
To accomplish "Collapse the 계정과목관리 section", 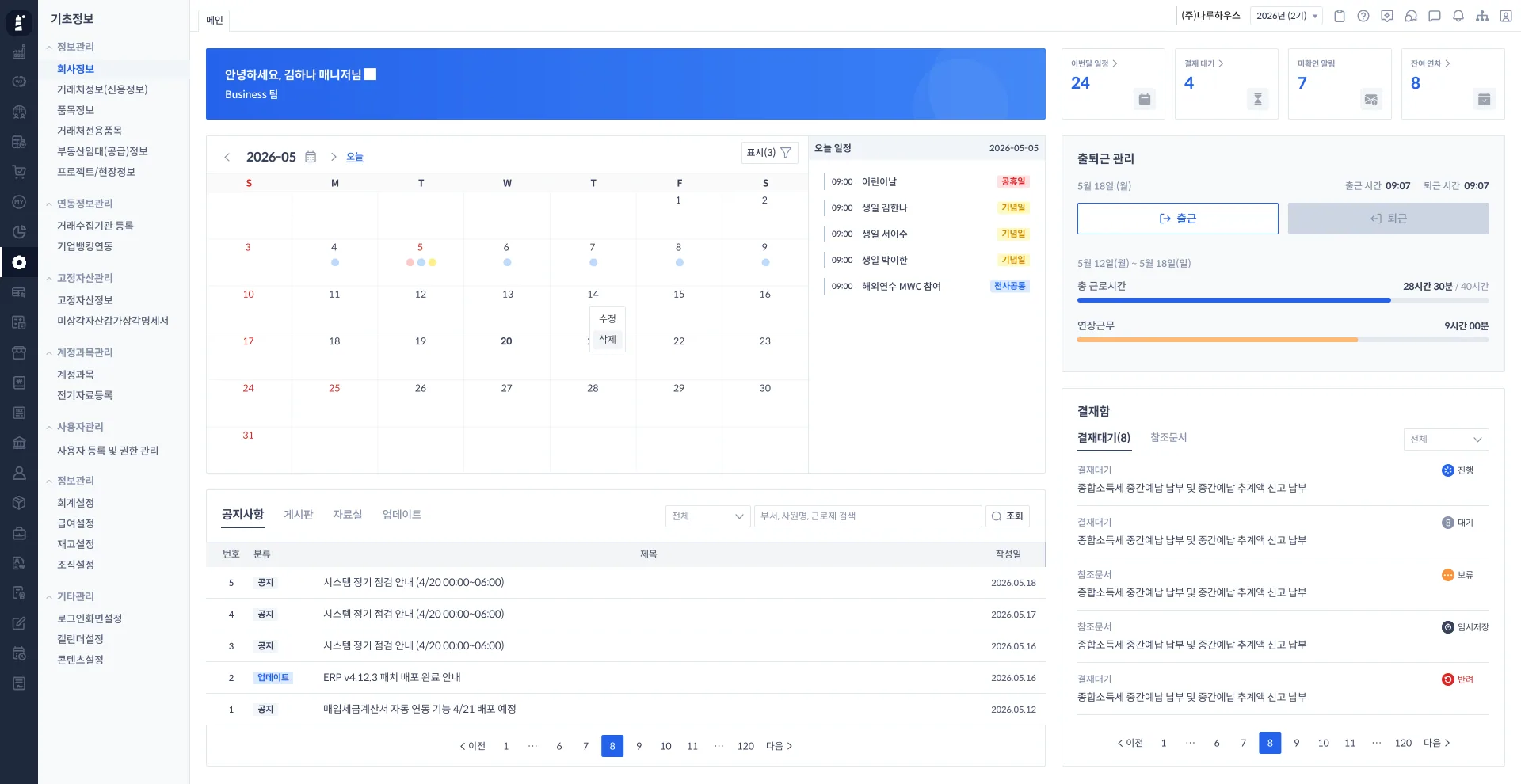I will click(49, 353).
